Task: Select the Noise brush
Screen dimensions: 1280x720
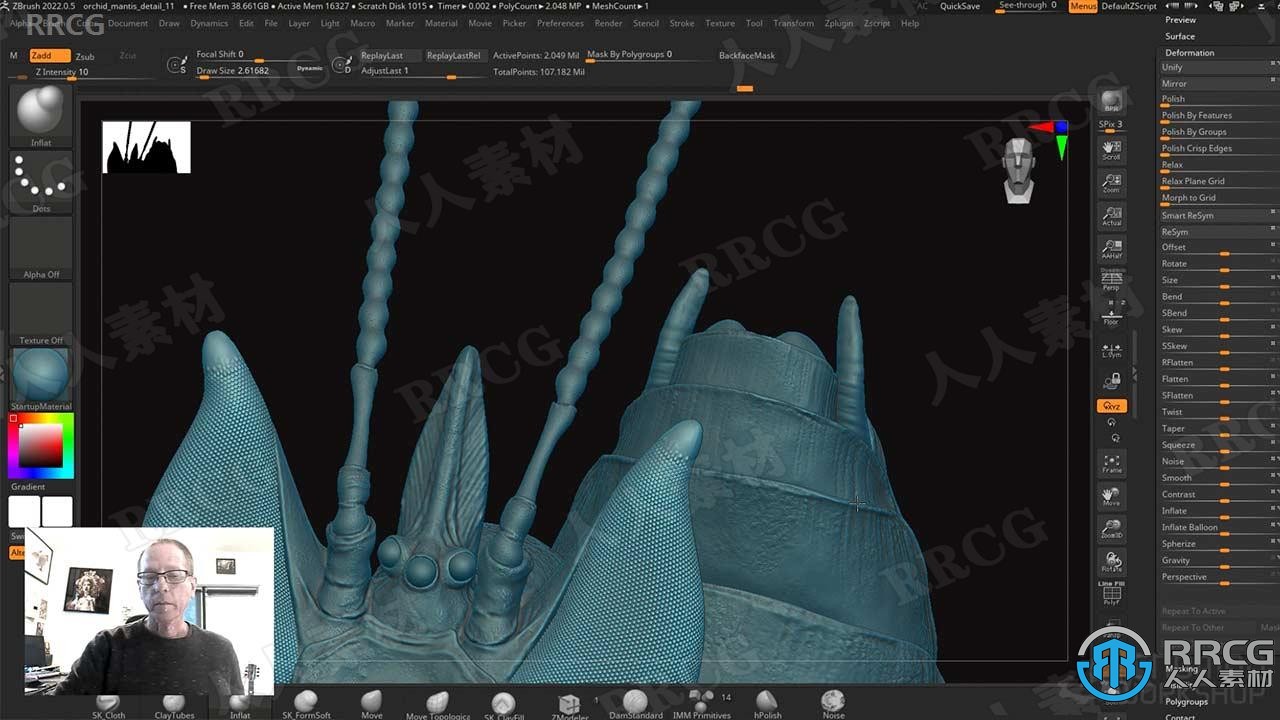Action: (x=833, y=705)
